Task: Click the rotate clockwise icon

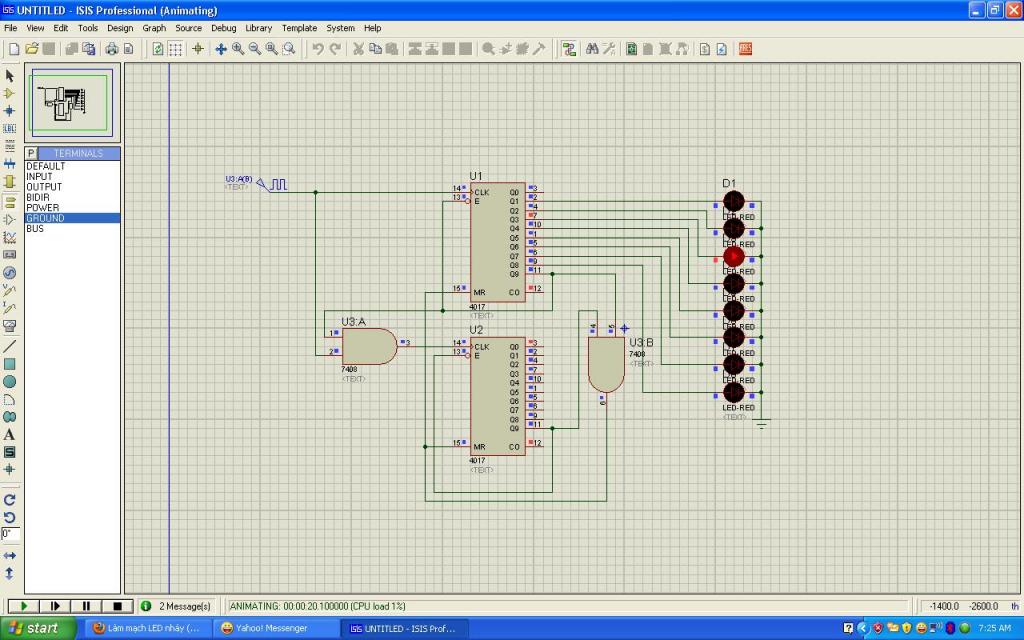Action: tap(10, 499)
